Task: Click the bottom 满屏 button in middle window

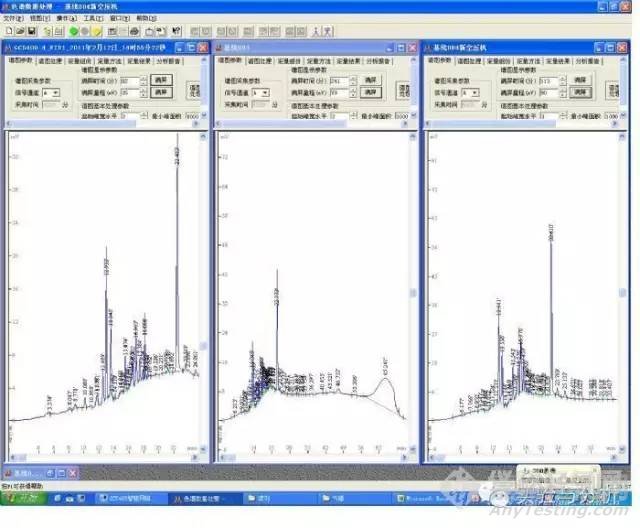Action: pos(371,92)
